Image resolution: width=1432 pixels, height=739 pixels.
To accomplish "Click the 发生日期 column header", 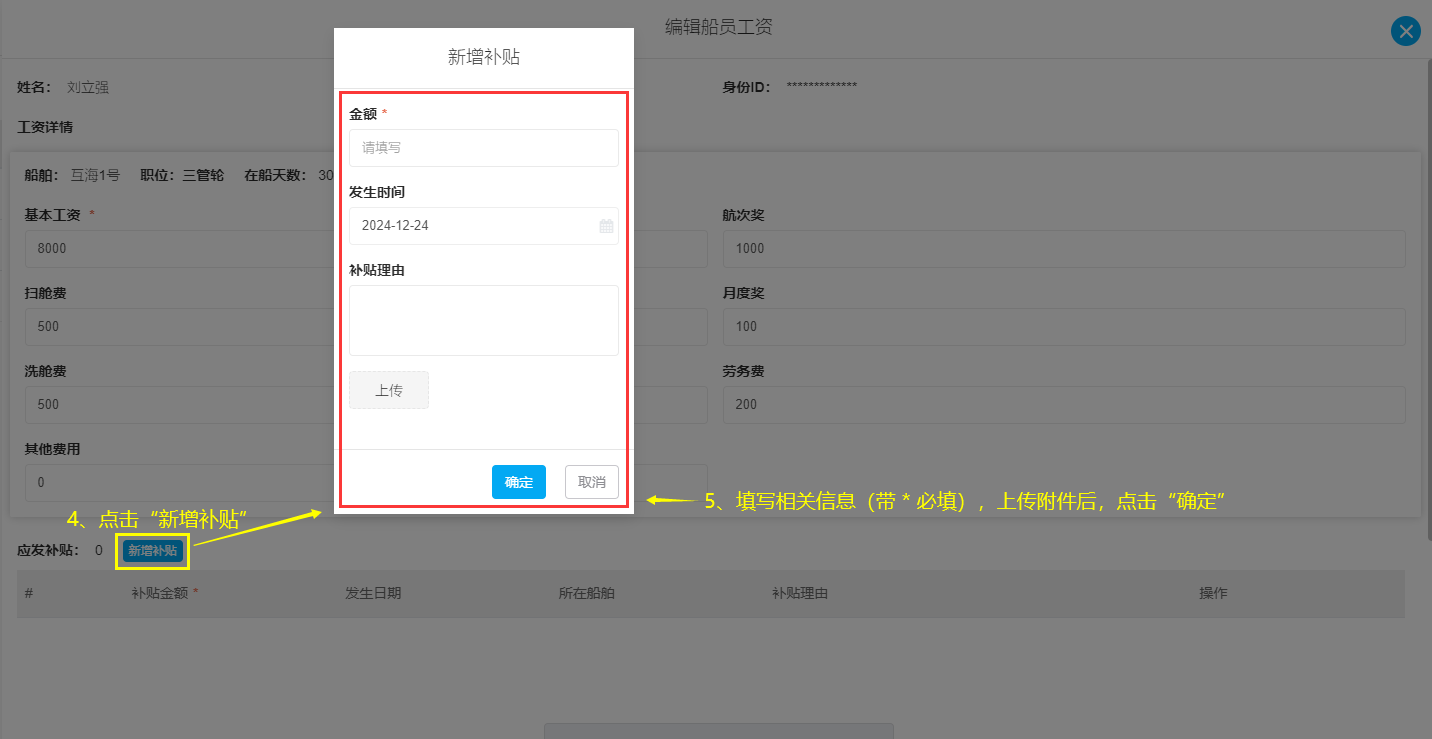I will coord(373,593).
